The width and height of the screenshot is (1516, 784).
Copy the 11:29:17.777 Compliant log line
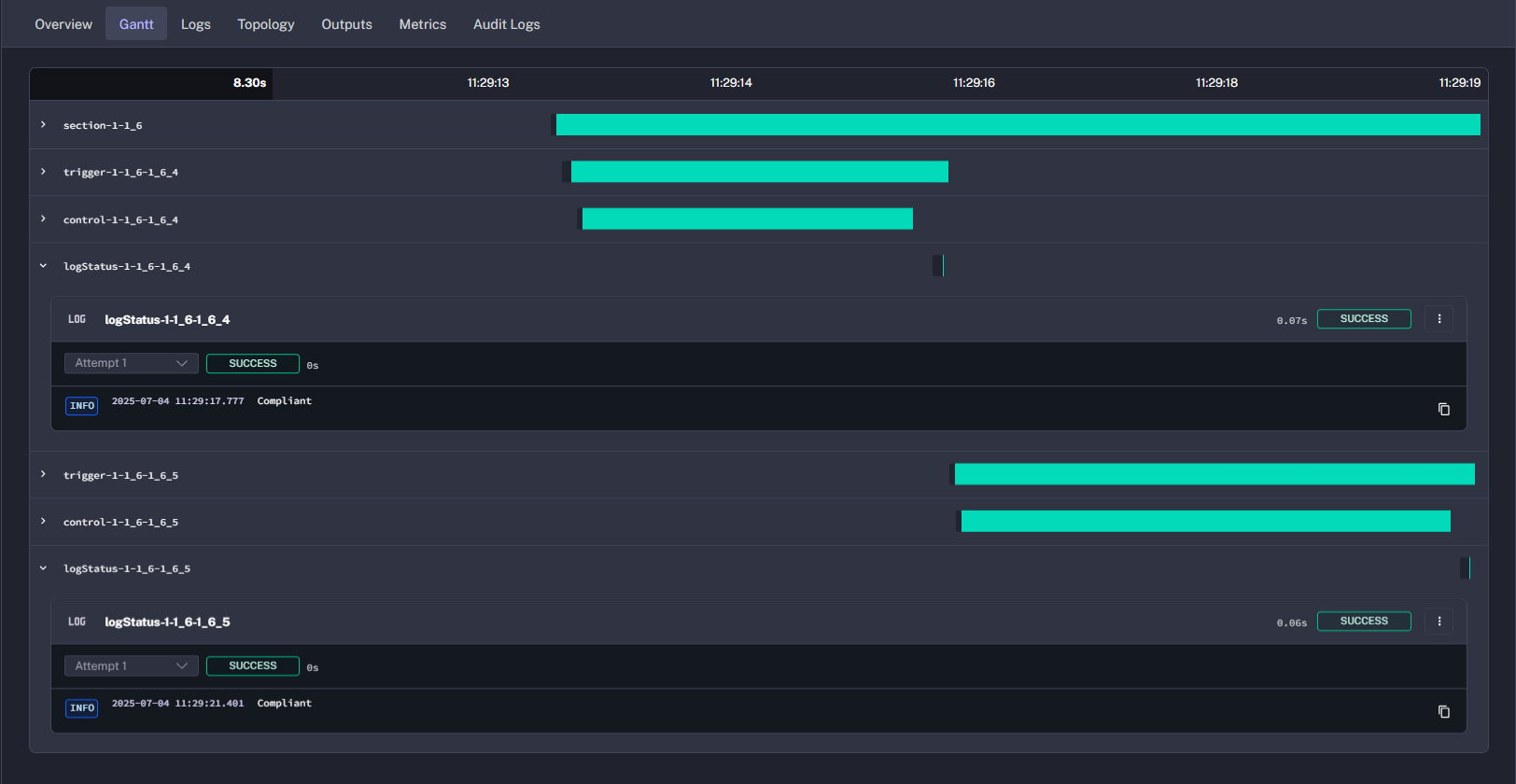pyautogui.click(x=1443, y=410)
